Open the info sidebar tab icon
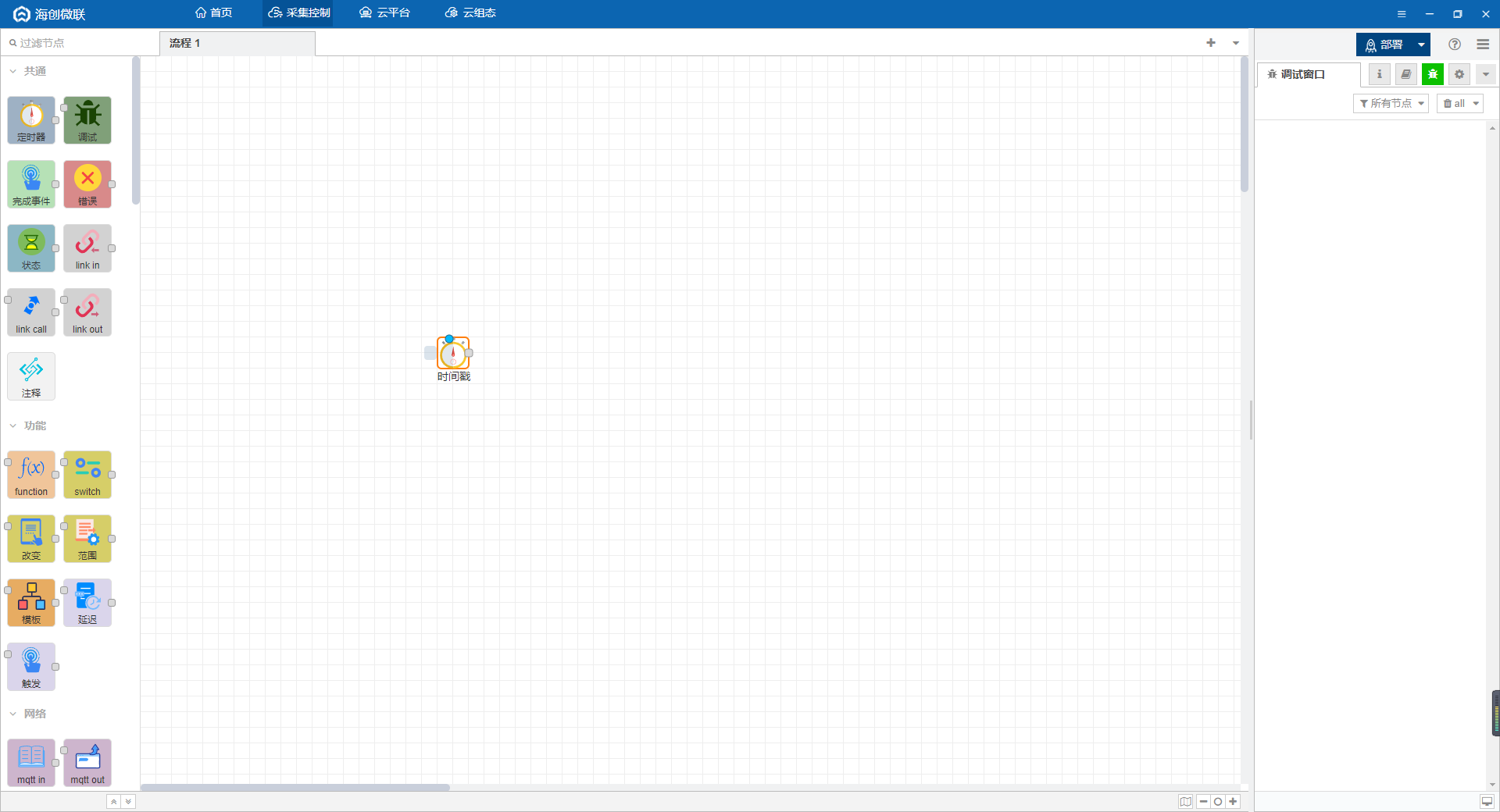Screen dimensions: 1500x812 1380,74
